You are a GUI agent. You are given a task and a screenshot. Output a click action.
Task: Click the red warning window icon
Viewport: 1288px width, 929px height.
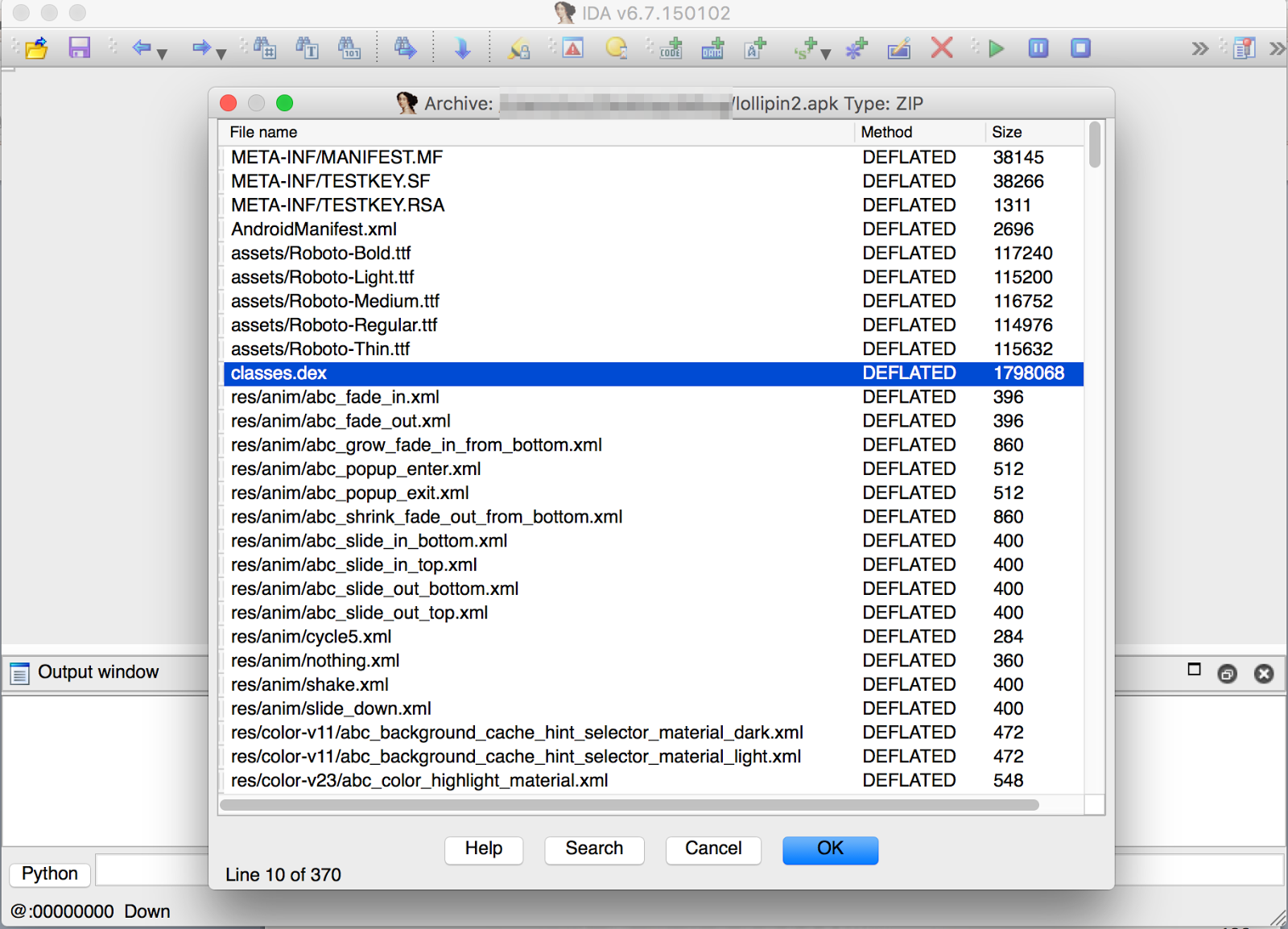coord(573,48)
